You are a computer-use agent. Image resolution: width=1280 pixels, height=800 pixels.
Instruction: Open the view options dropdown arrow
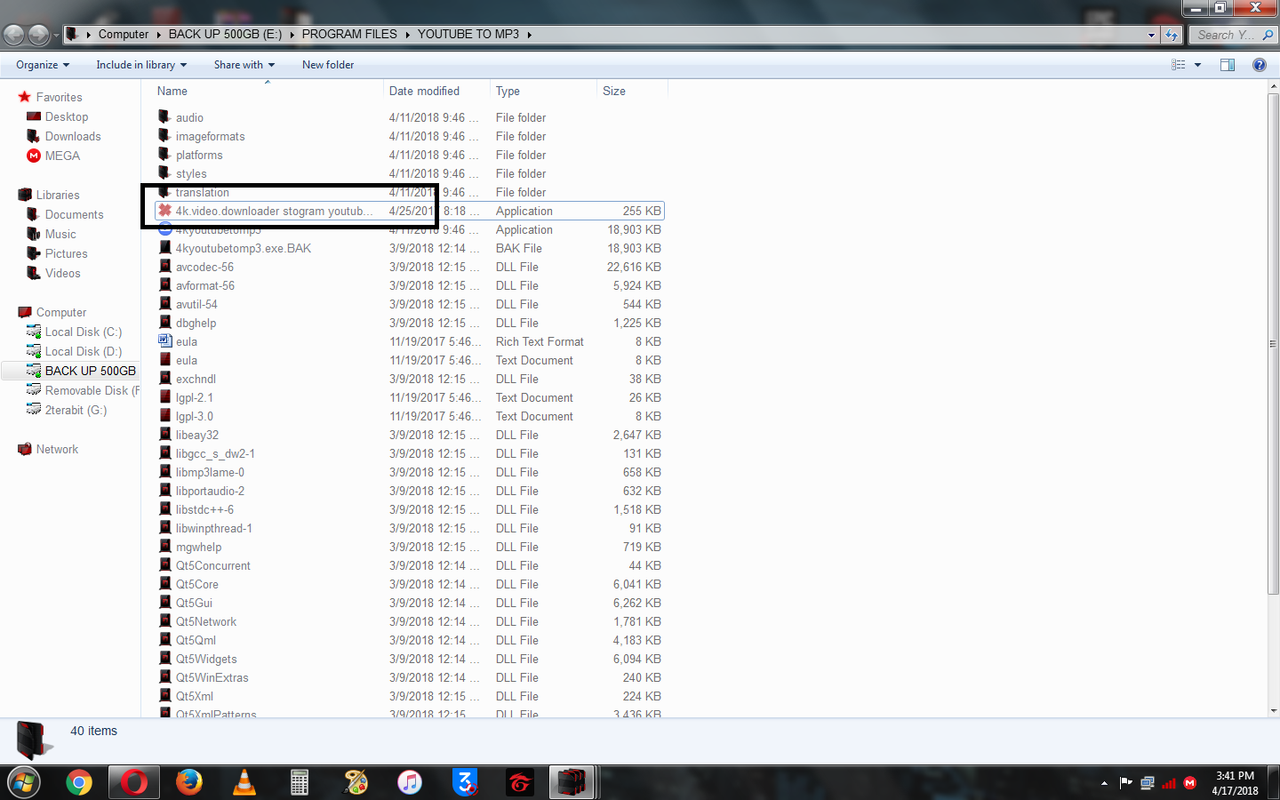pyautogui.click(x=1197, y=65)
